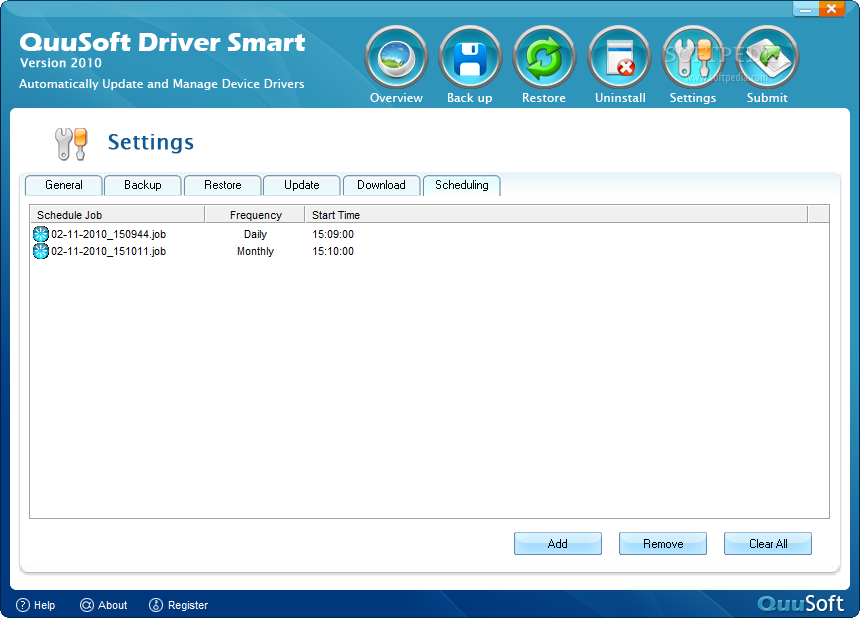This screenshot has height=618, width=860.
Task: Open the Back up floppy disk icon
Action: pos(470,57)
